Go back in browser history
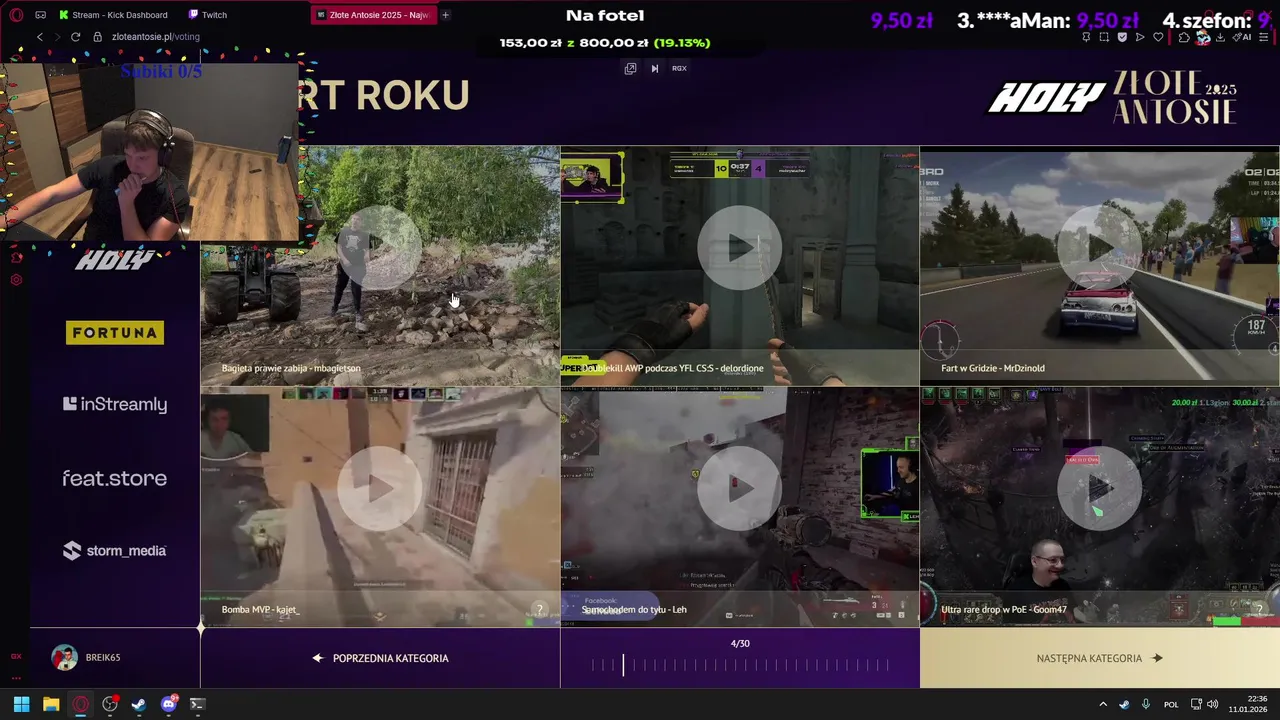 40,37
